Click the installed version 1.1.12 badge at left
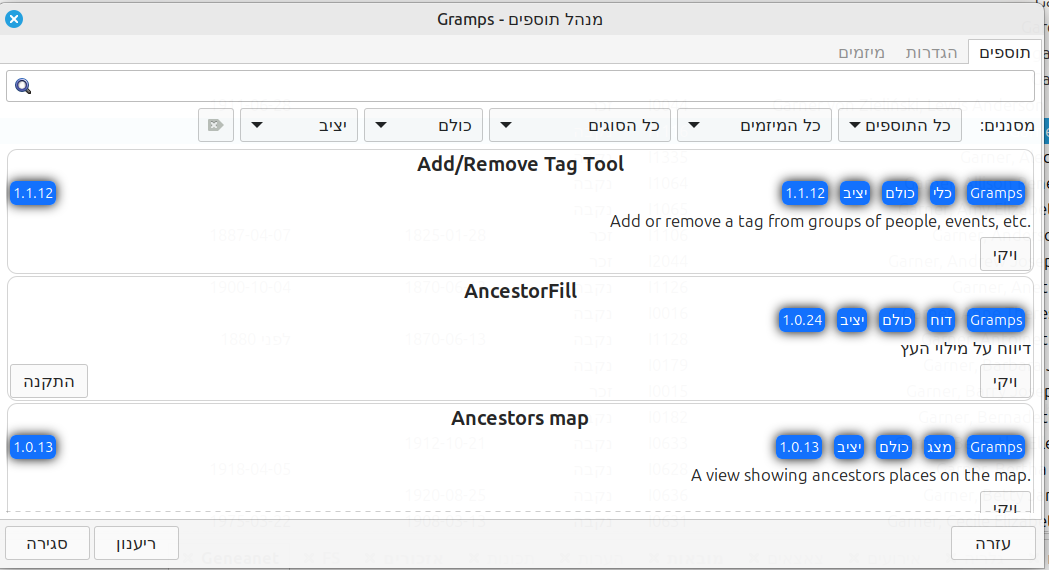The image size is (1049, 570). 33,193
